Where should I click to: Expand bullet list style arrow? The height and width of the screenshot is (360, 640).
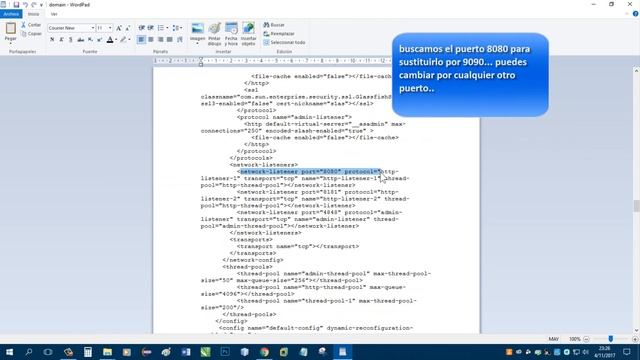click(167, 28)
